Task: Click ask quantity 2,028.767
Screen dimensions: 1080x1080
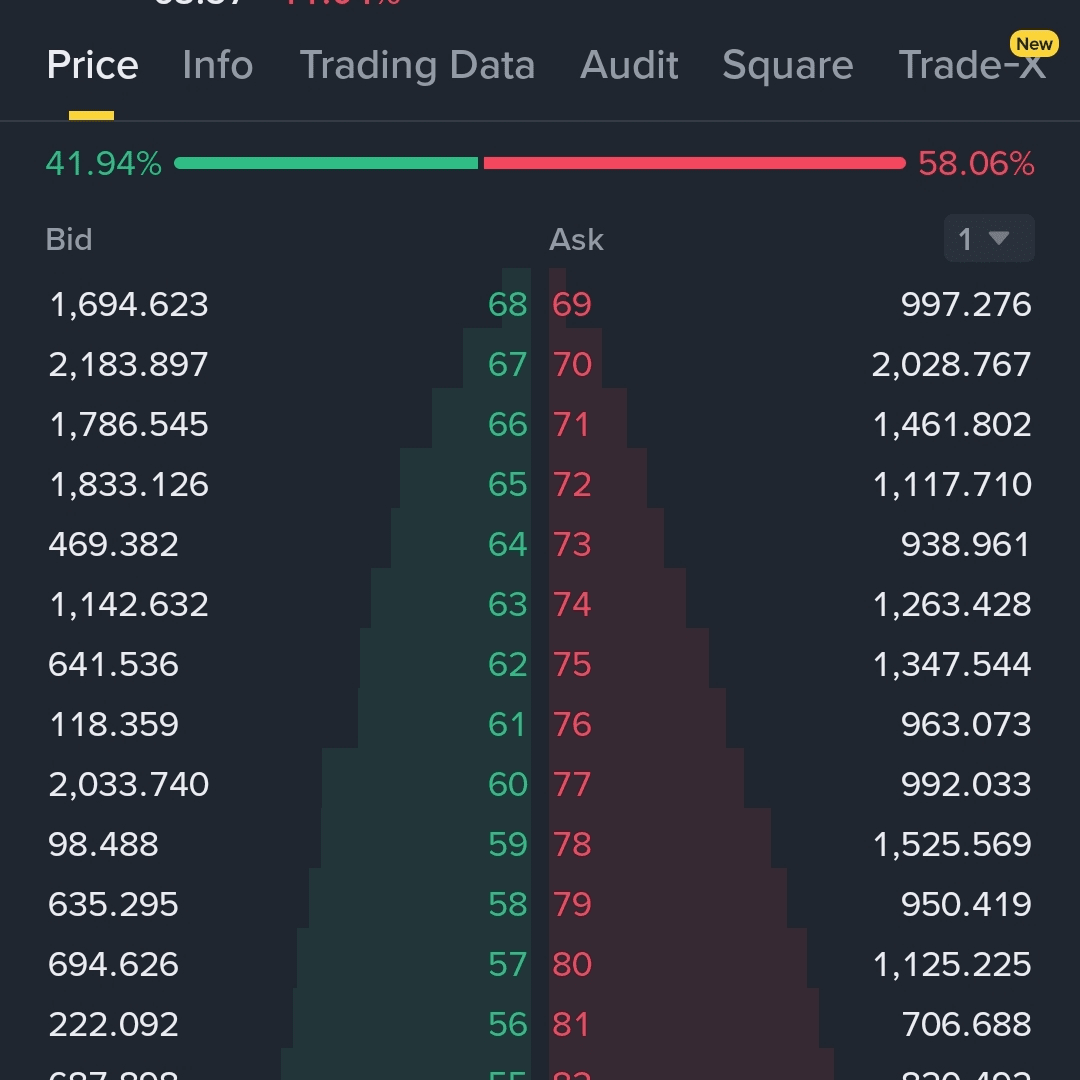Action: tap(951, 364)
